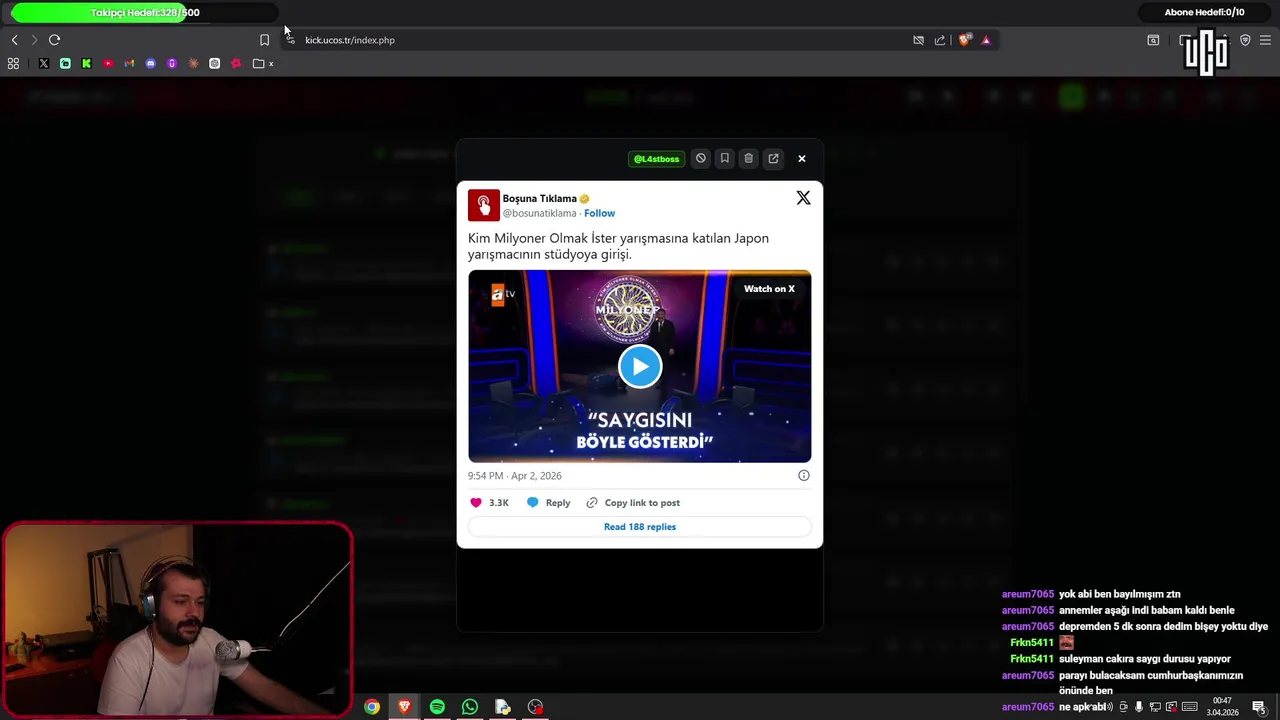Open the YouTube bookmark shortcut
This screenshot has height=720, width=1280.
point(108,63)
